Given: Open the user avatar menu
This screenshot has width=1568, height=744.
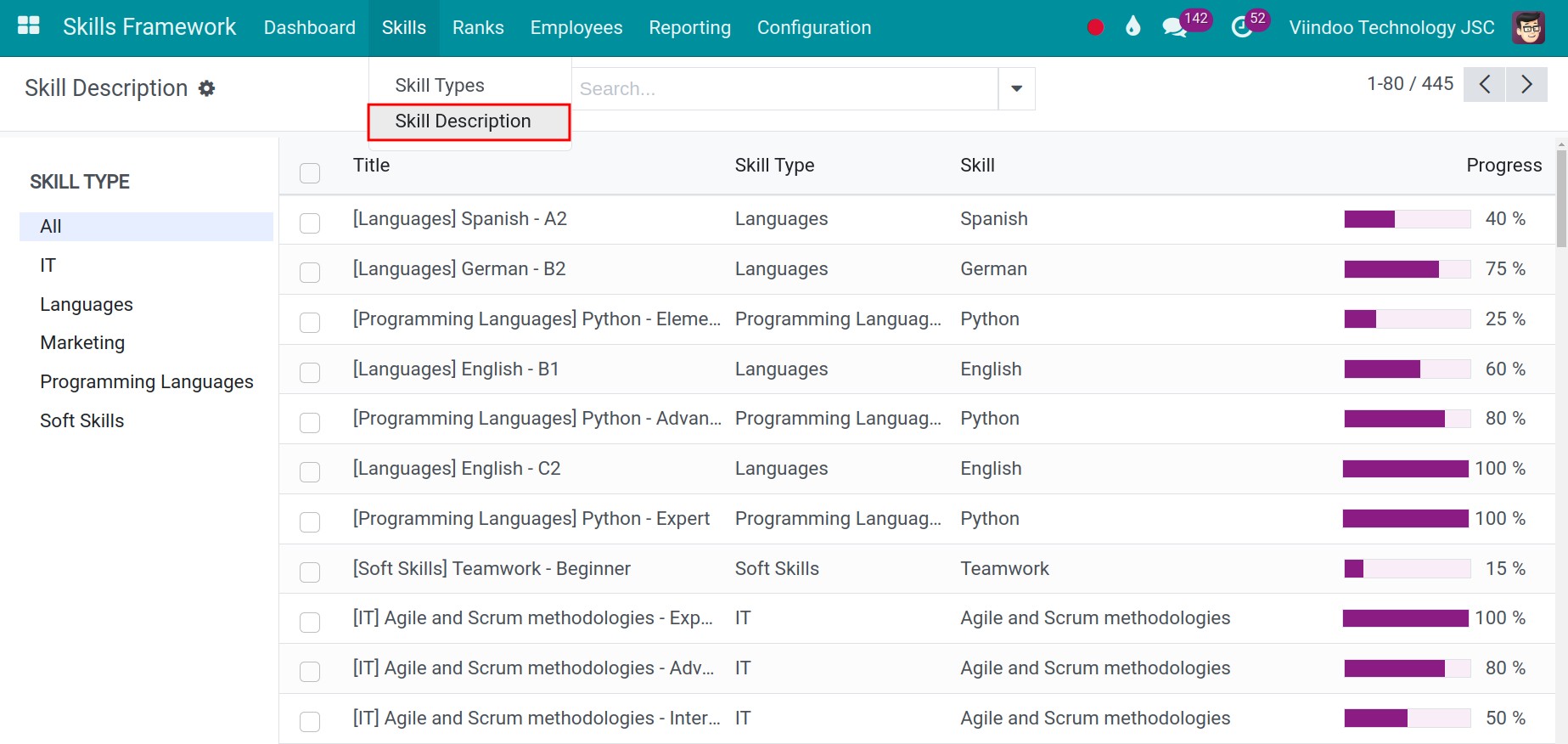Looking at the screenshot, I should tap(1529, 27).
